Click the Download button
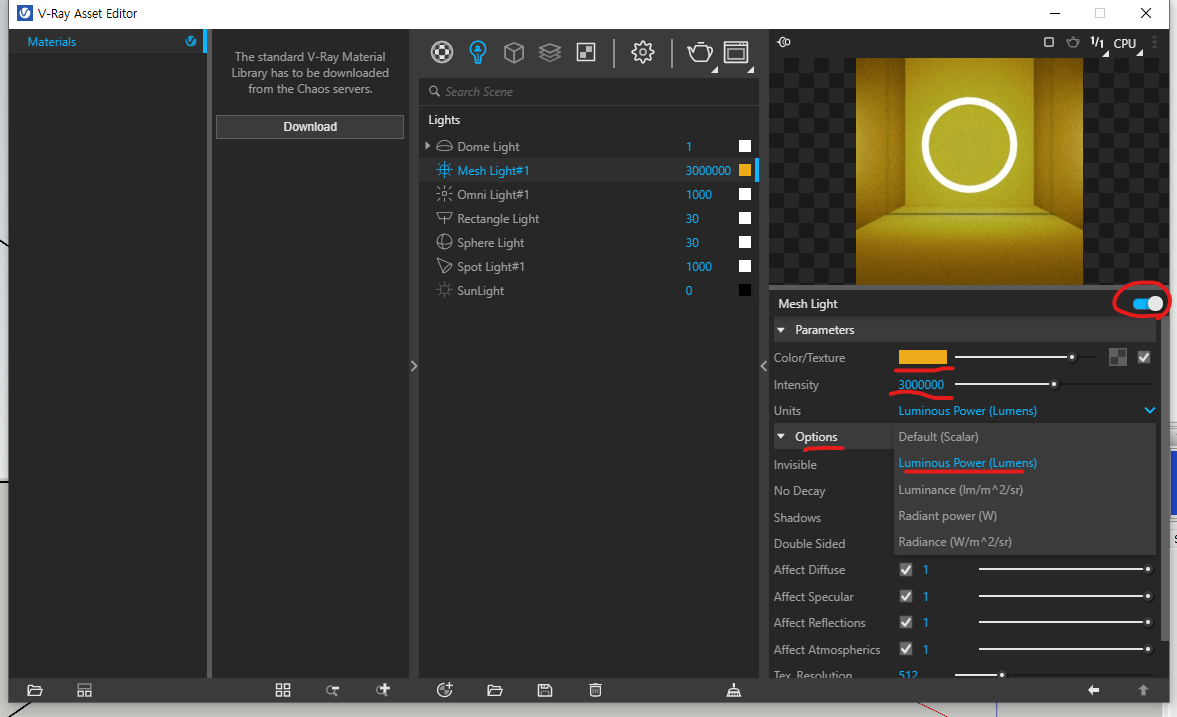 click(310, 127)
